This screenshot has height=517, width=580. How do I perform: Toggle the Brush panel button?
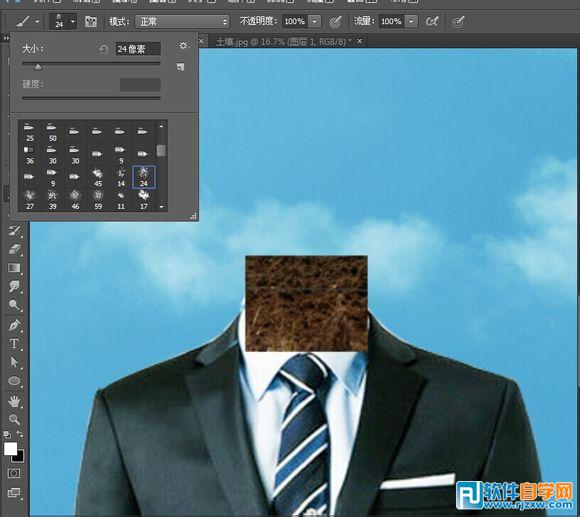91,21
